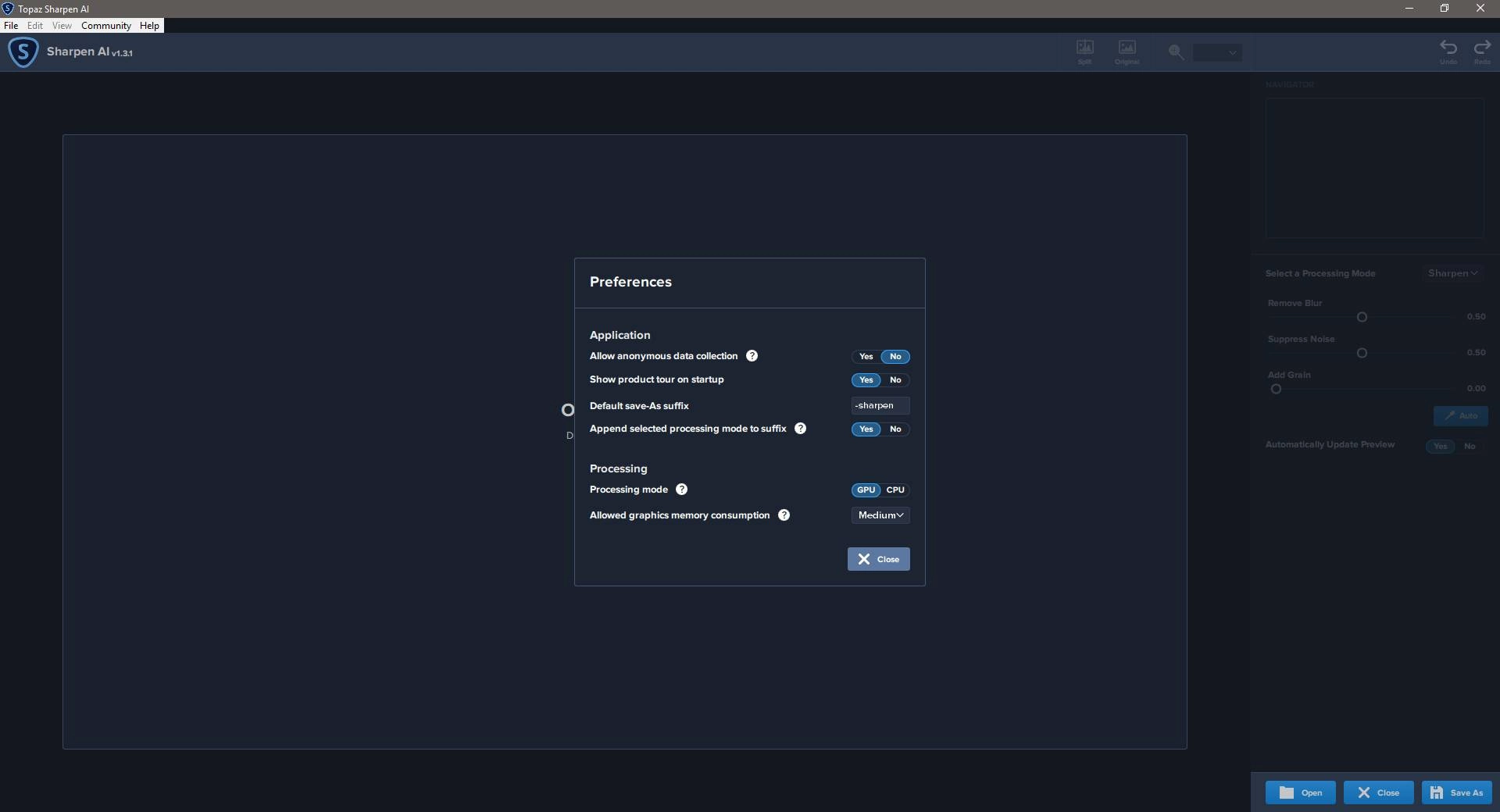Screen dimensions: 1500x812
Task: Click the Default save-As suffix field
Action: tap(880, 405)
